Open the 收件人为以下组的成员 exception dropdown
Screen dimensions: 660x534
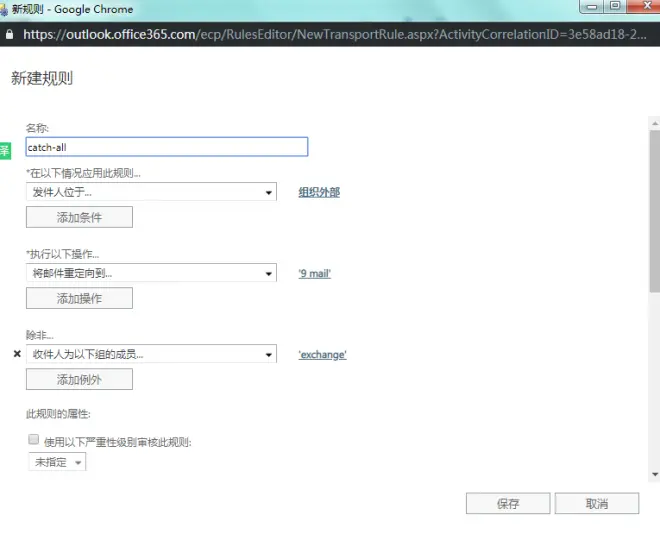pyautogui.click(x=151, y=354)
